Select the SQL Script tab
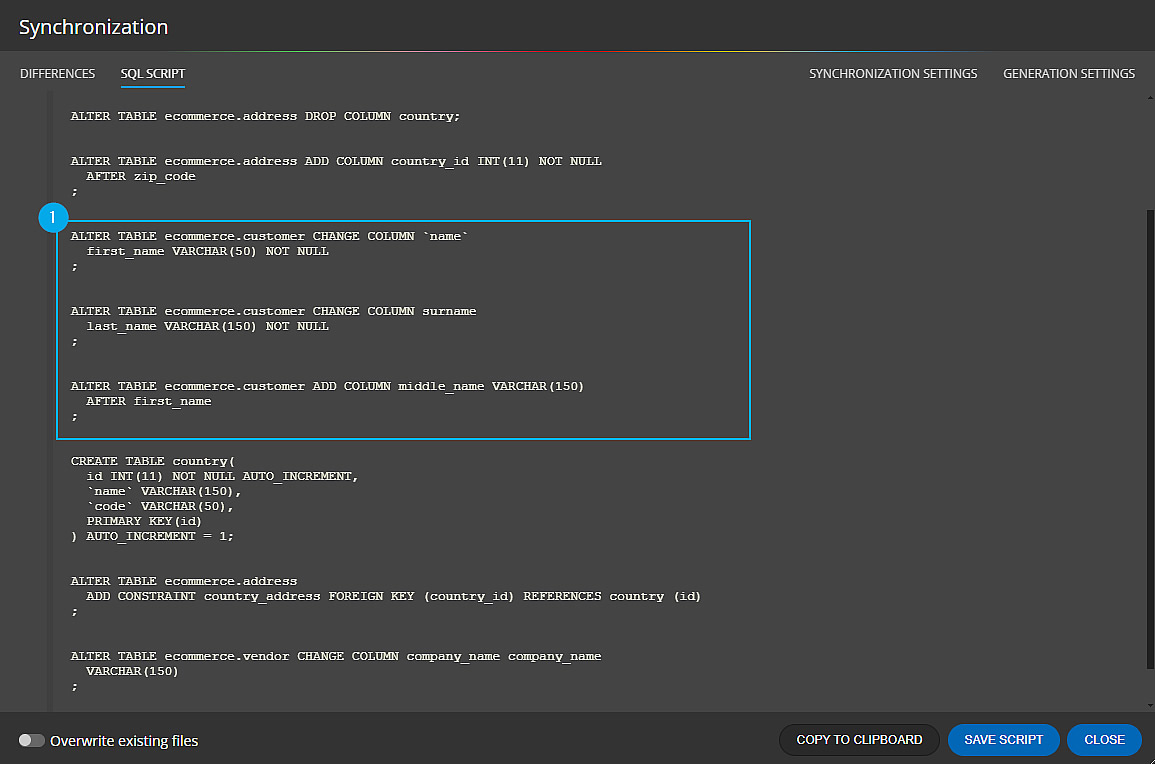The height and width of the screenshot is (764, 1155). tap(153, 74)
